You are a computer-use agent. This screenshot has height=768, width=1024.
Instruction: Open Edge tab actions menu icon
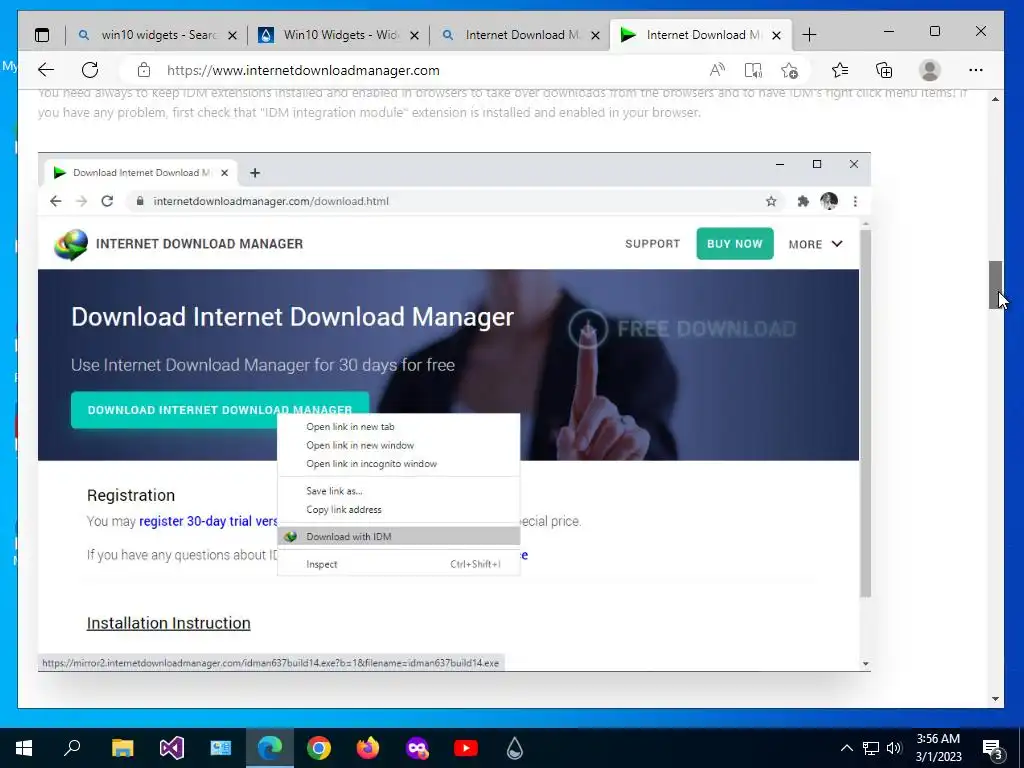point(42,35)
